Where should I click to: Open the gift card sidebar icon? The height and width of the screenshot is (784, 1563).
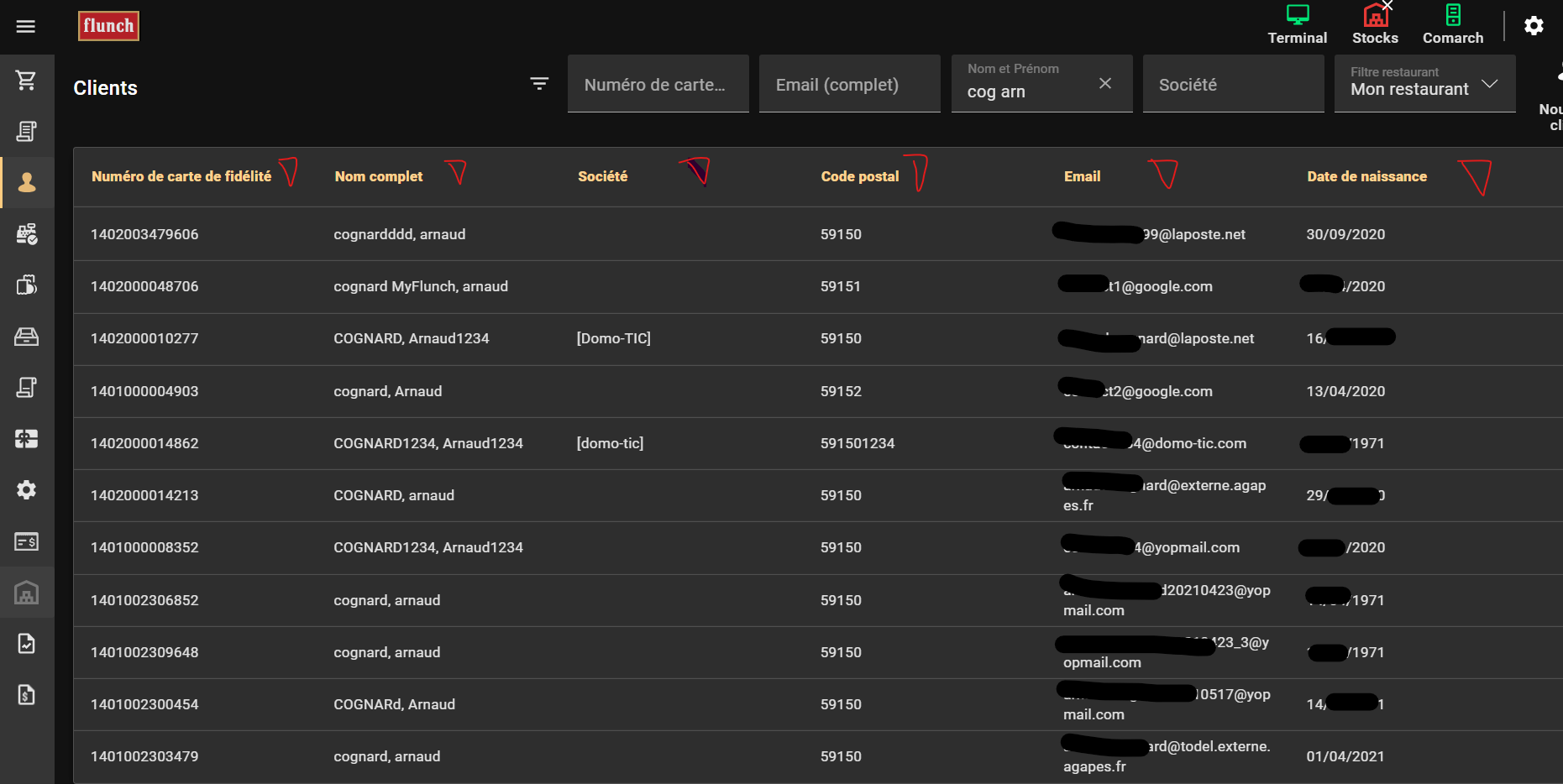(27, 439)
